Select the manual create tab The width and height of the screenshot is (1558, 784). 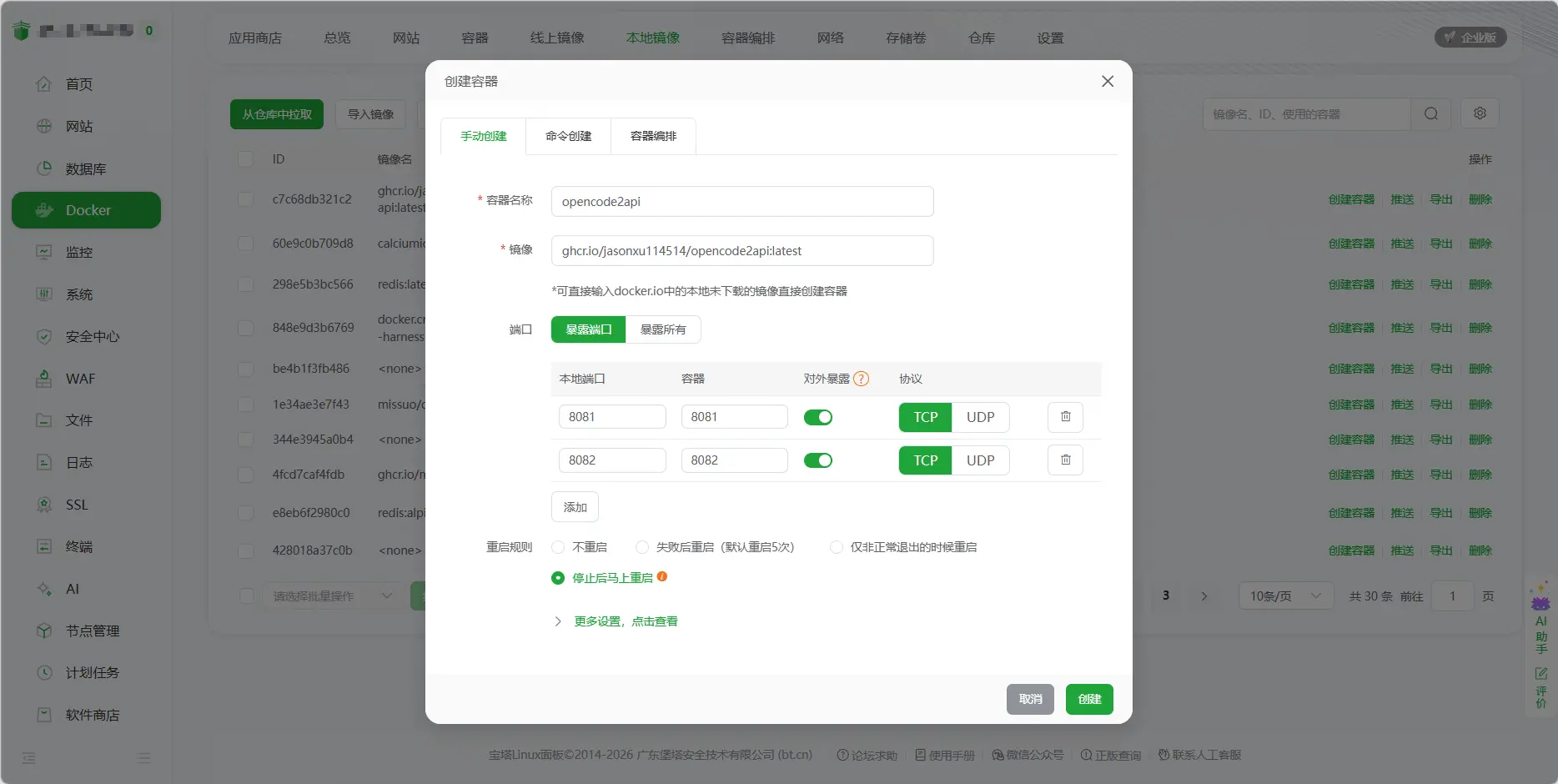[x=484, y=136]
